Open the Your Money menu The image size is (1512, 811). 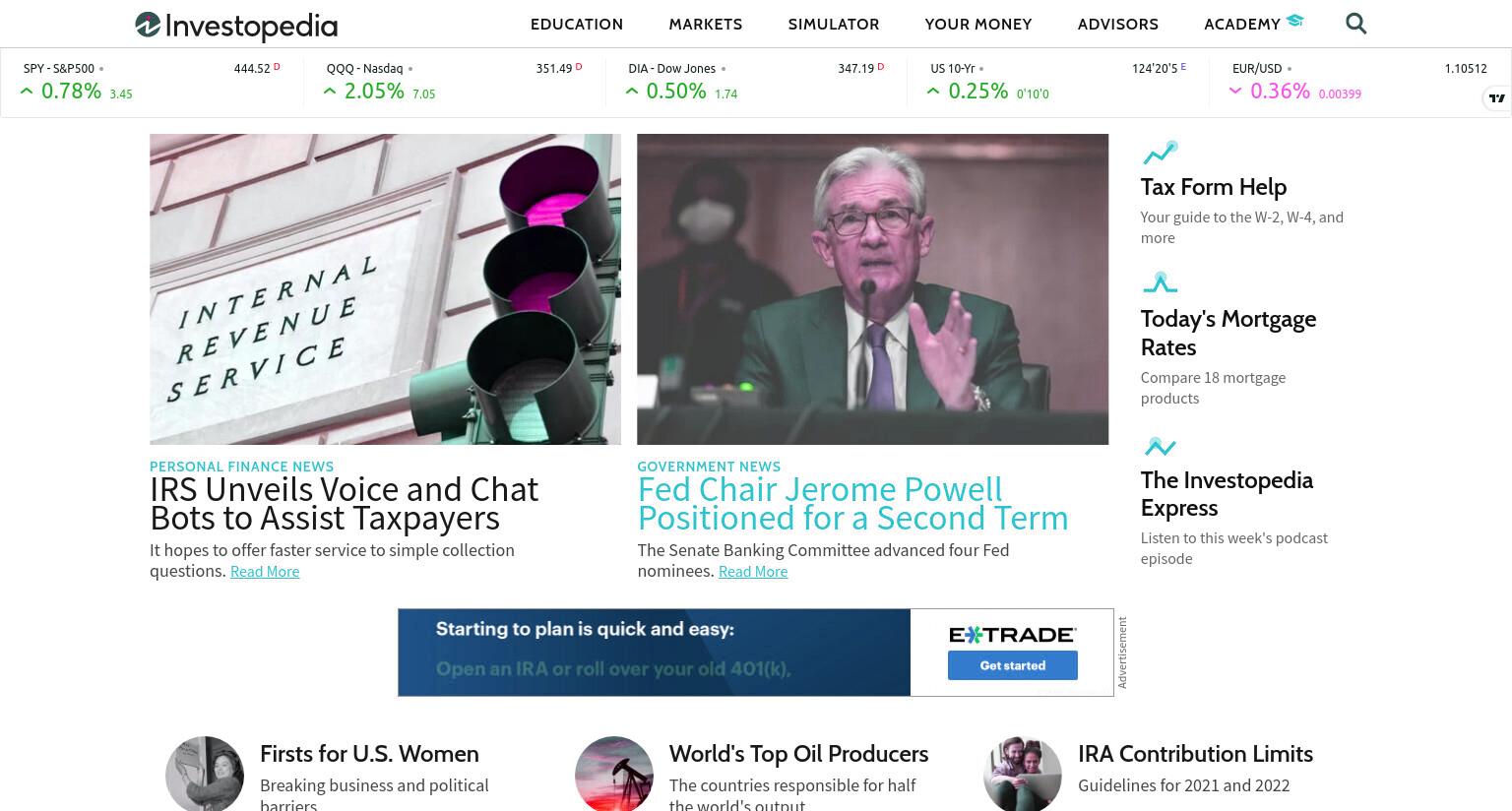click(x=978, y=24)
